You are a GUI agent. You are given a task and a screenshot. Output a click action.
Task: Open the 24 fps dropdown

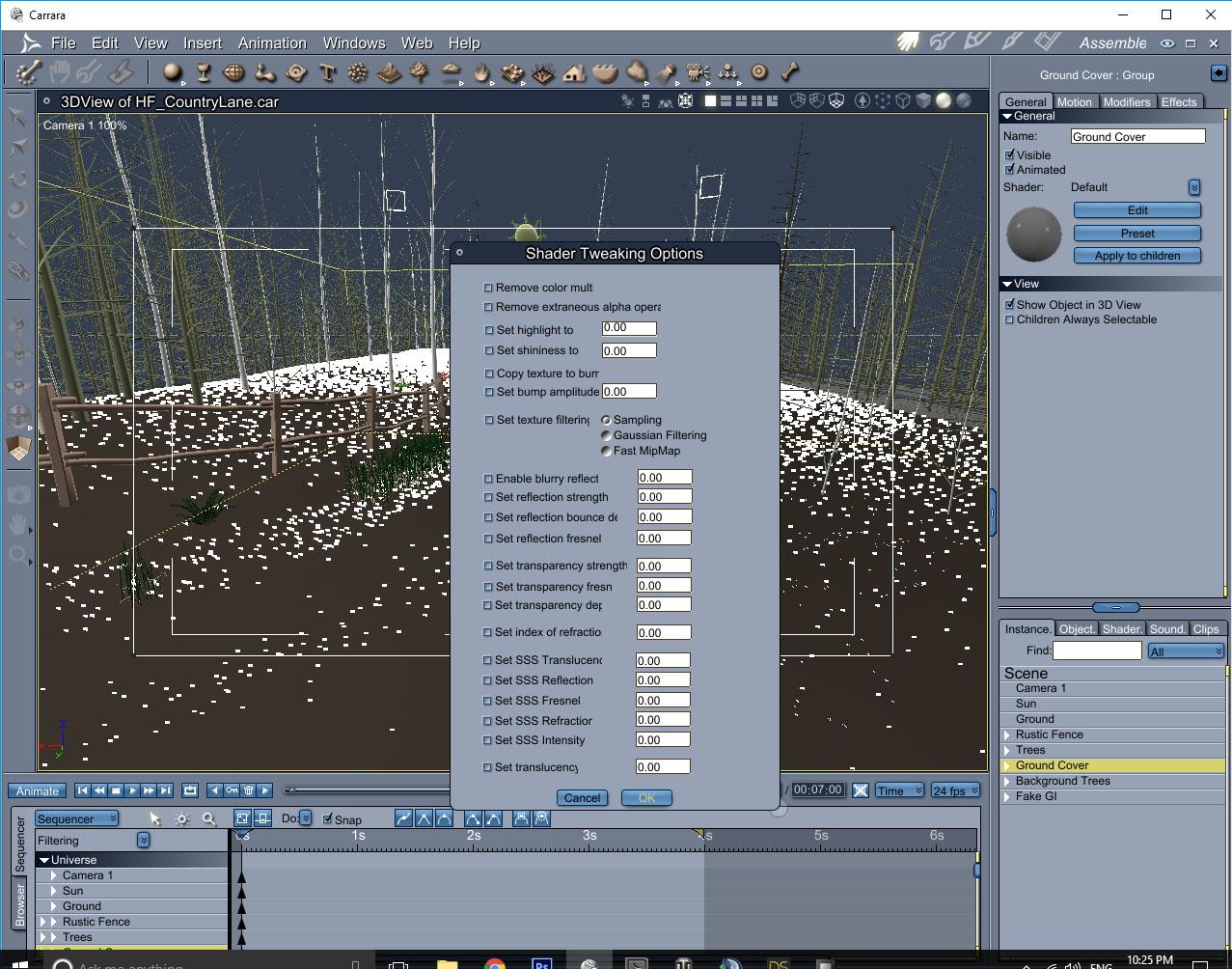(955, 790)
